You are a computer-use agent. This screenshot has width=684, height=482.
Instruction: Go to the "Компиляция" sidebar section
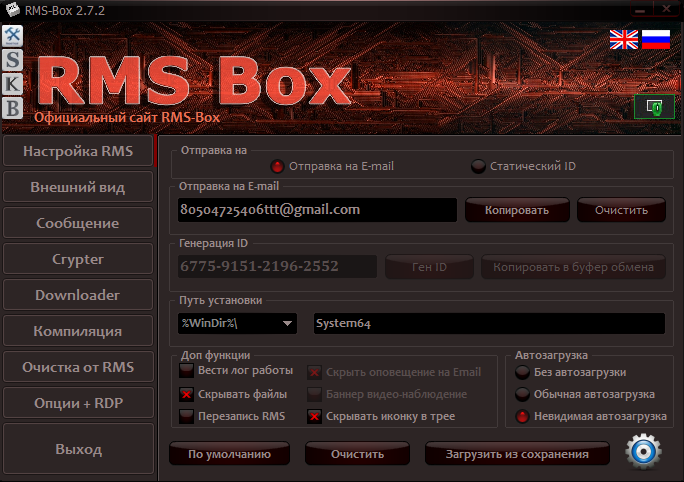[x=77, y=331]
